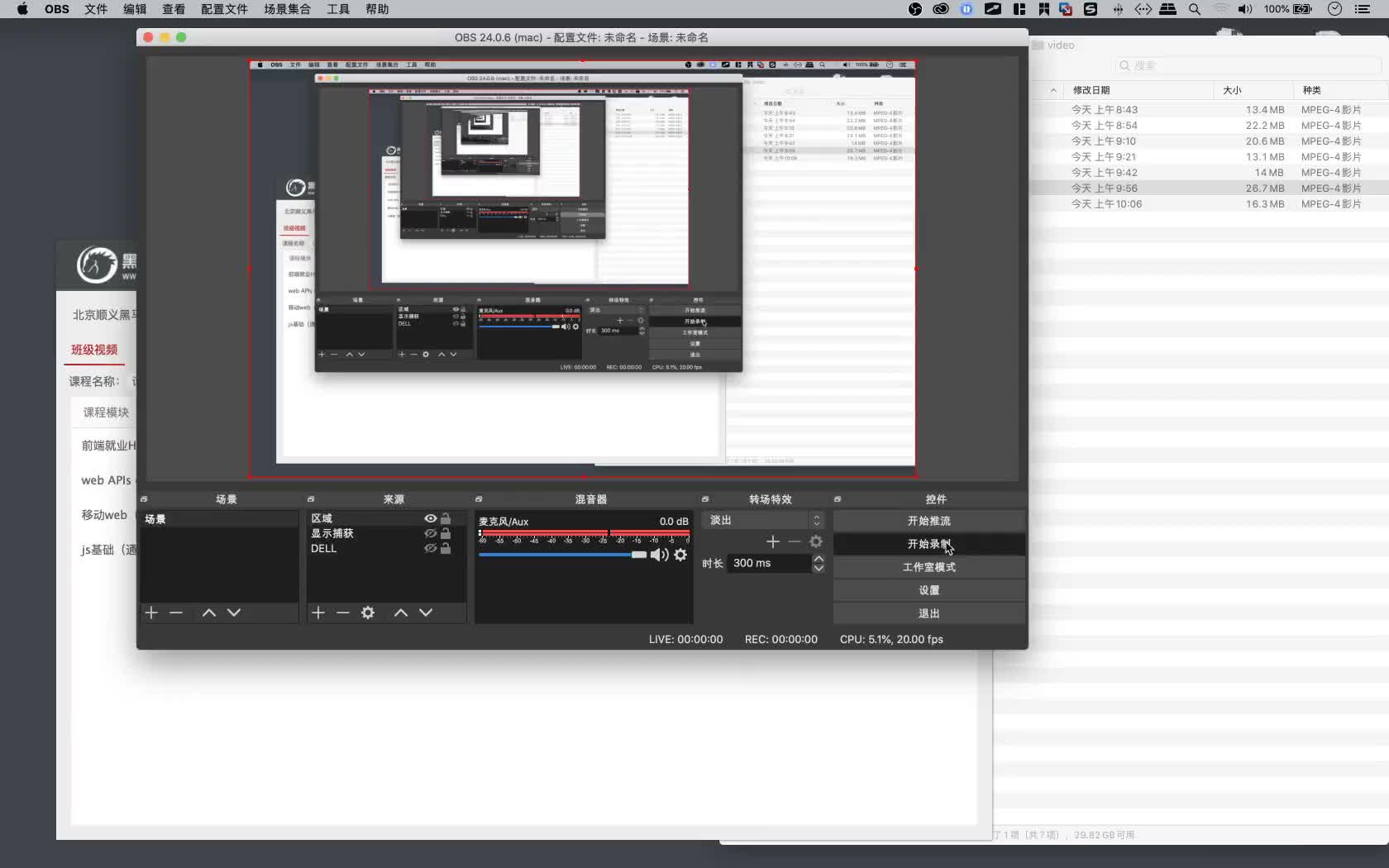This screenshot has height=868, width=1389.
Task: Open the 帮助 menu
Action: pos(377,9)
